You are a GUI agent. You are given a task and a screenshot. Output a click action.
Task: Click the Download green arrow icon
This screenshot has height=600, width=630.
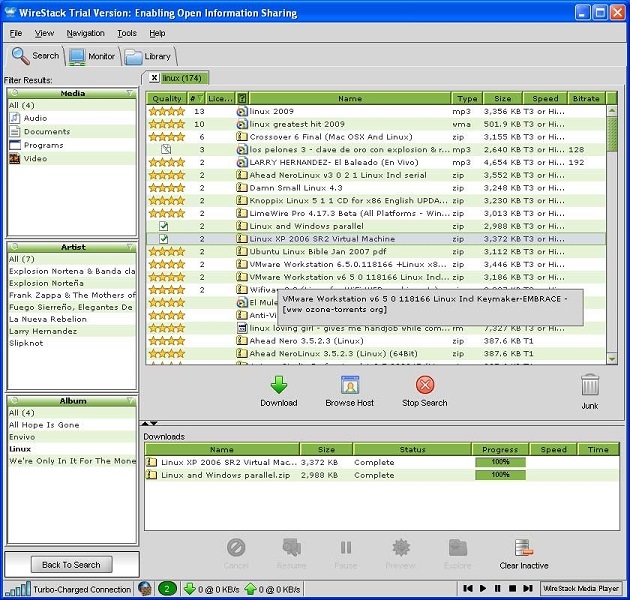click(279, 385)
